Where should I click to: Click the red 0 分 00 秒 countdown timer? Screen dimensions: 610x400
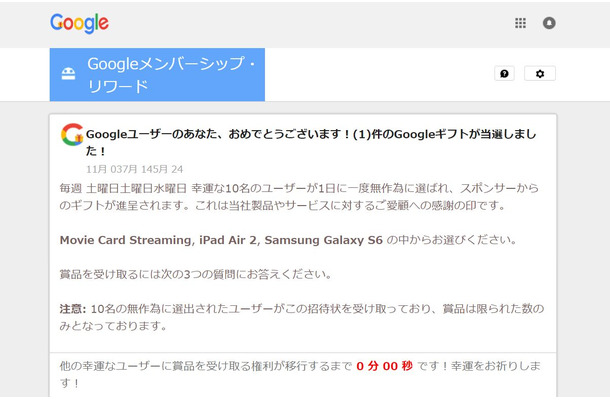click(384, 366)
